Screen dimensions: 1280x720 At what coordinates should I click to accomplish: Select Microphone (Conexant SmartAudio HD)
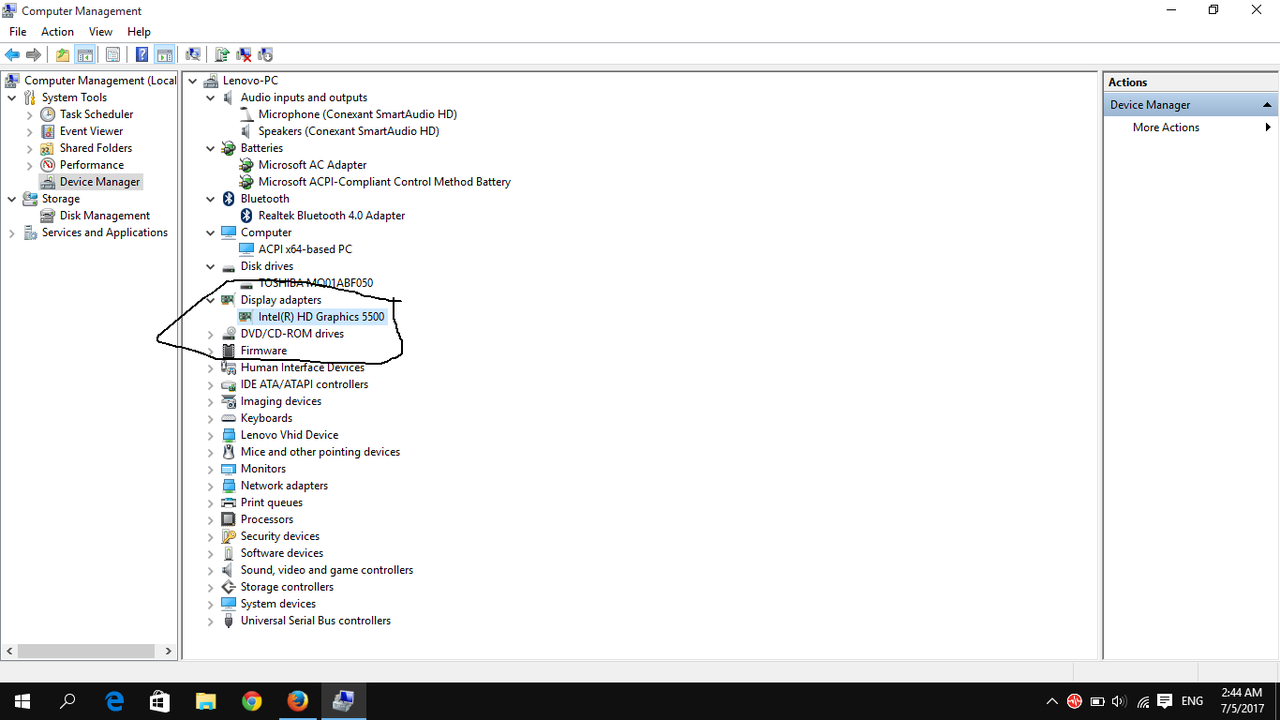click(357, 115)
